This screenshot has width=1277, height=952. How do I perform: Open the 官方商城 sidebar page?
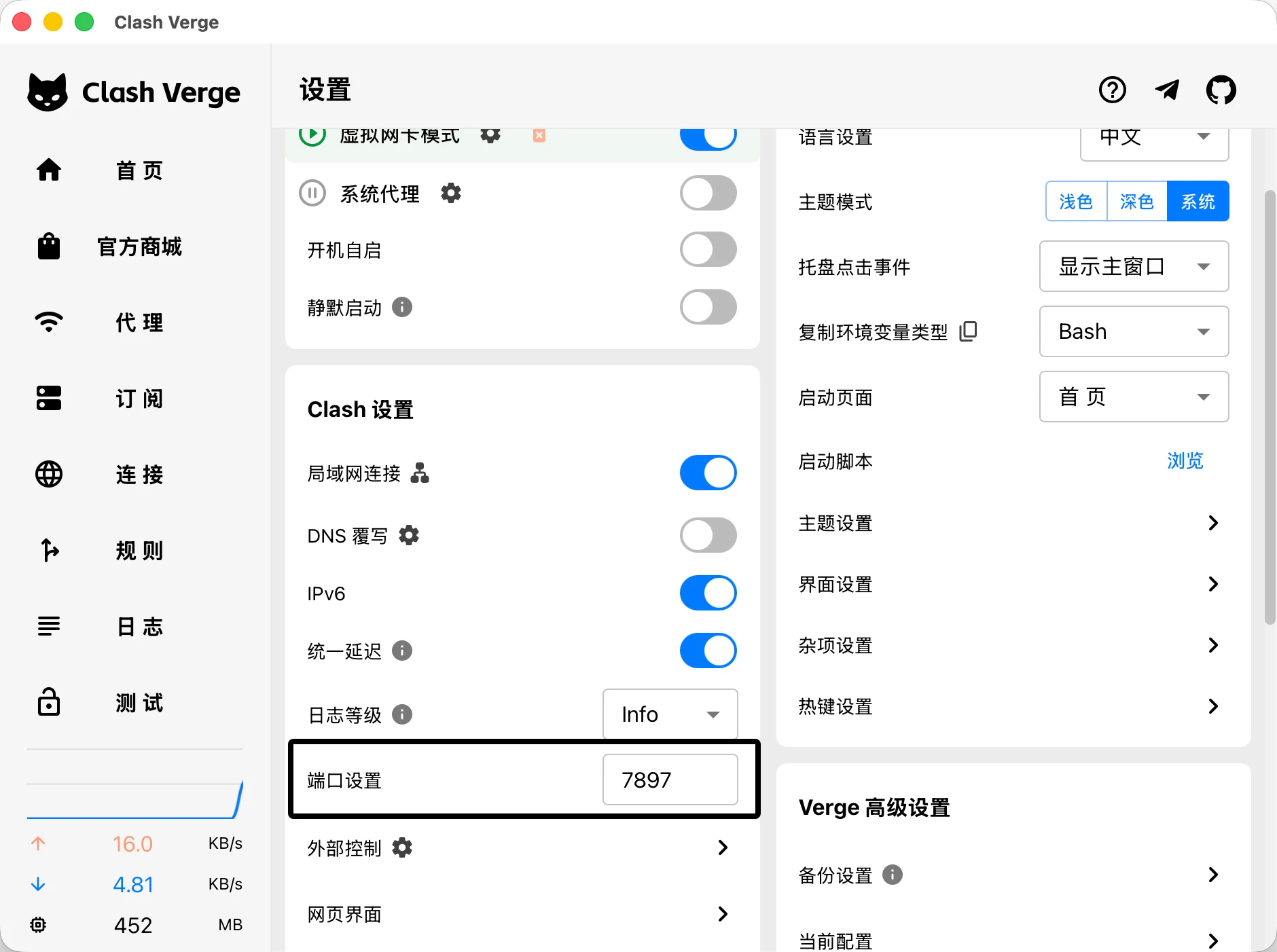(x=136, y=246)
